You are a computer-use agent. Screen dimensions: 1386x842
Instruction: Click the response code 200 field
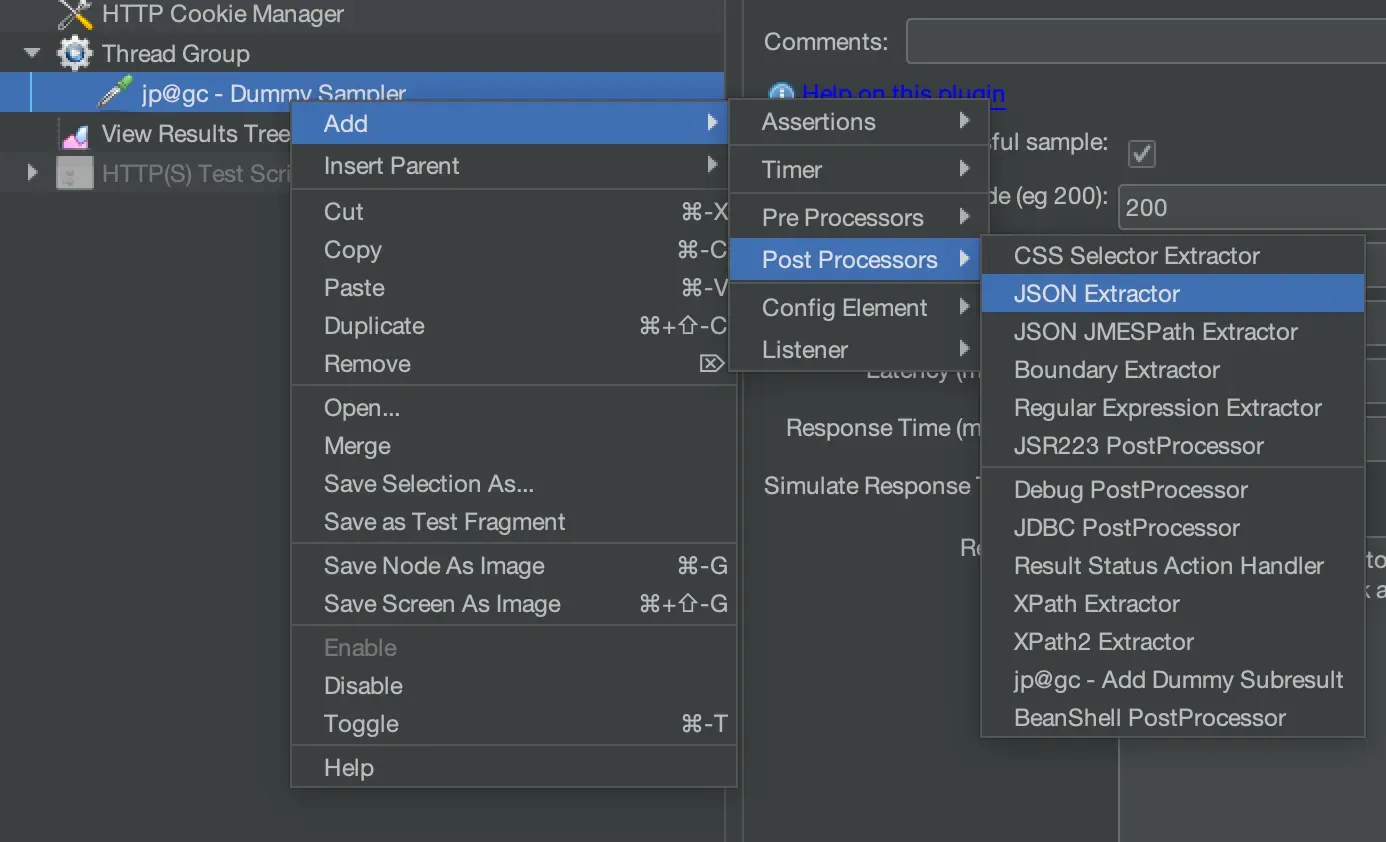[x=1248, y=207]
